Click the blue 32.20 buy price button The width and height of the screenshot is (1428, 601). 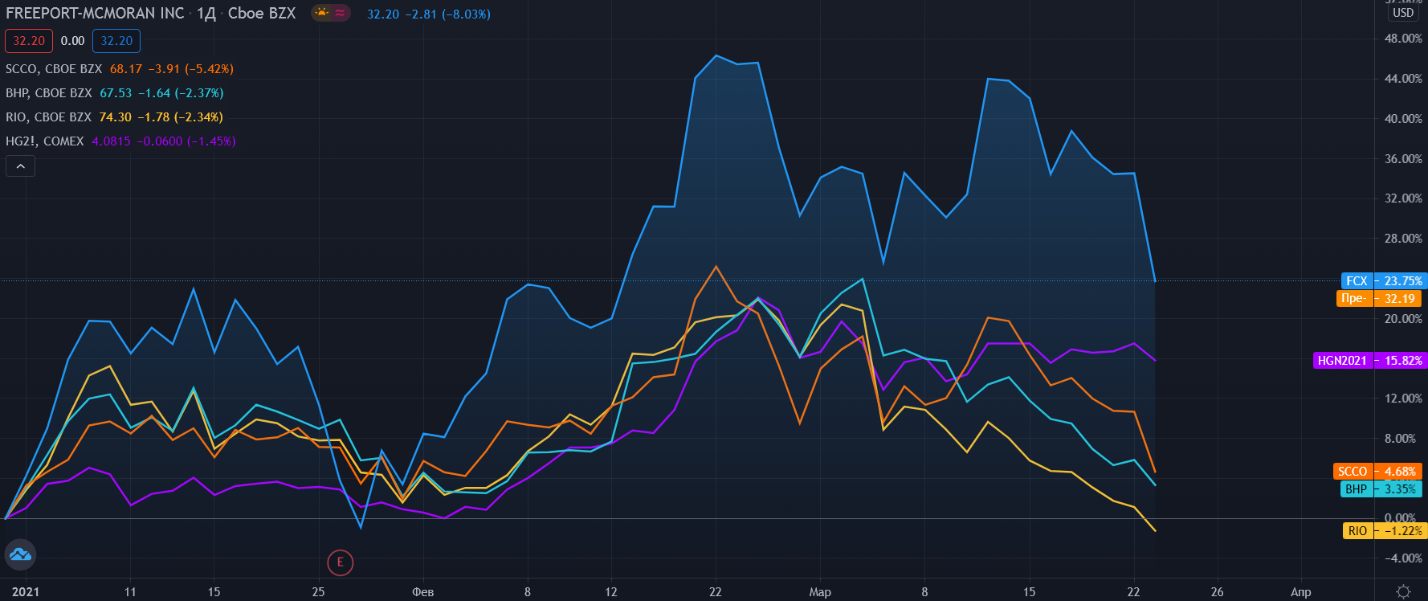coord(116,41)
